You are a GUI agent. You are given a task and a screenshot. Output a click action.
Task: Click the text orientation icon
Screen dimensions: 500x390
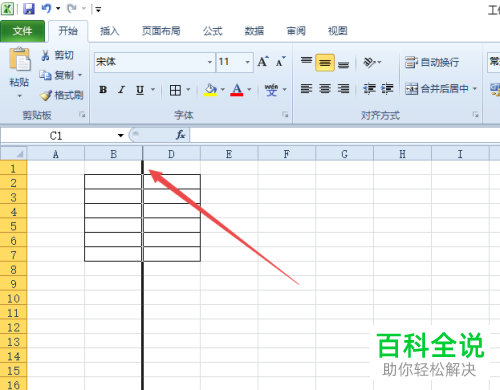point(369,62)
